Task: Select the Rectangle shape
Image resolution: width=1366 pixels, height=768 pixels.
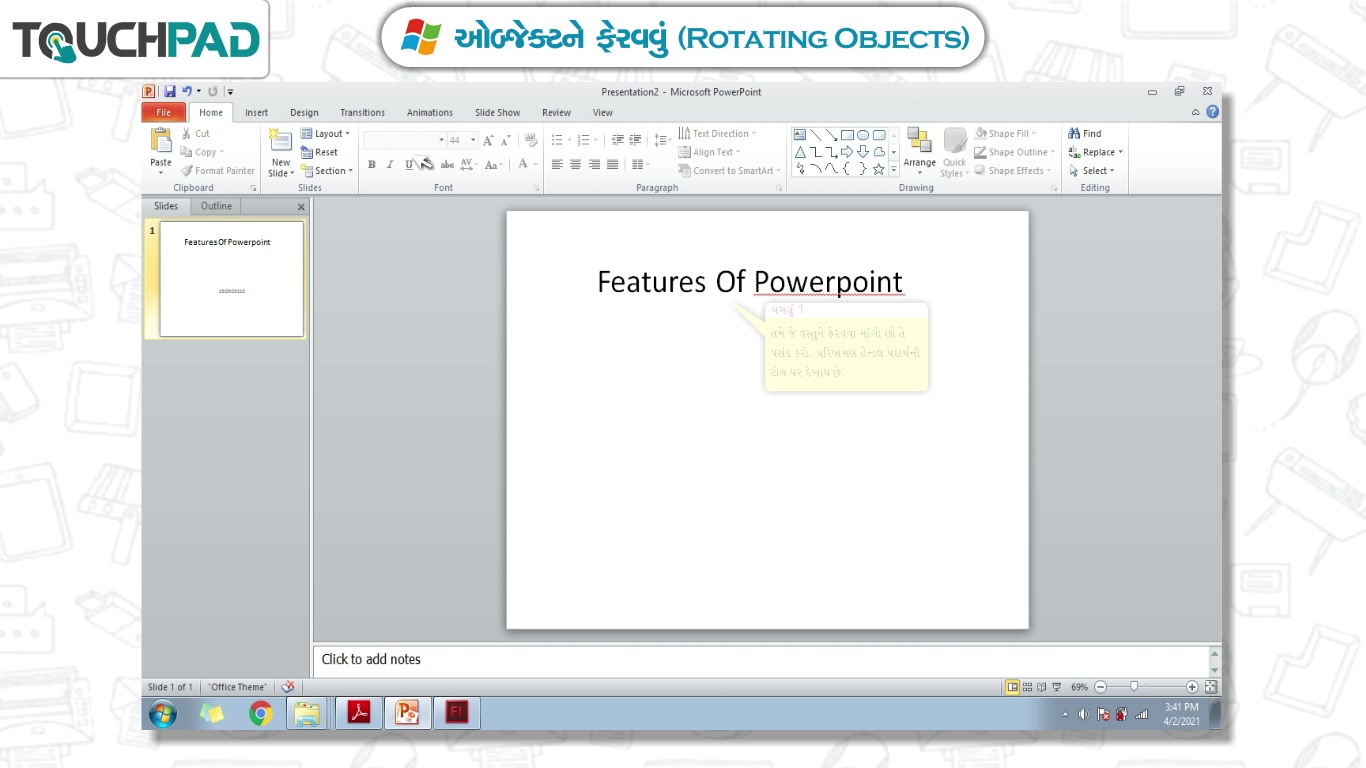Action: click(x=847, y=135)
